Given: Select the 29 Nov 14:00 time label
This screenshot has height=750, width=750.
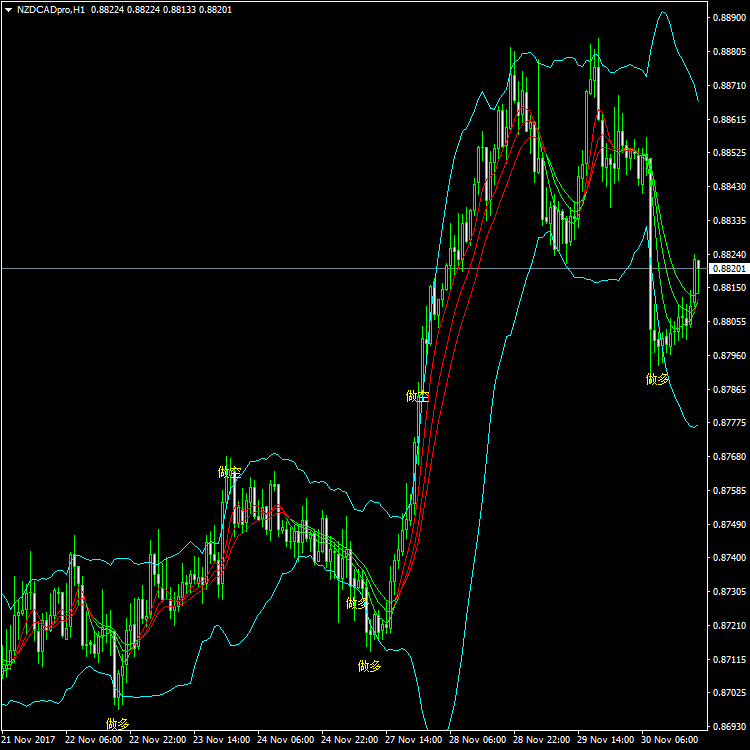Looking at the screenshot, I should (x=607, y=739).
